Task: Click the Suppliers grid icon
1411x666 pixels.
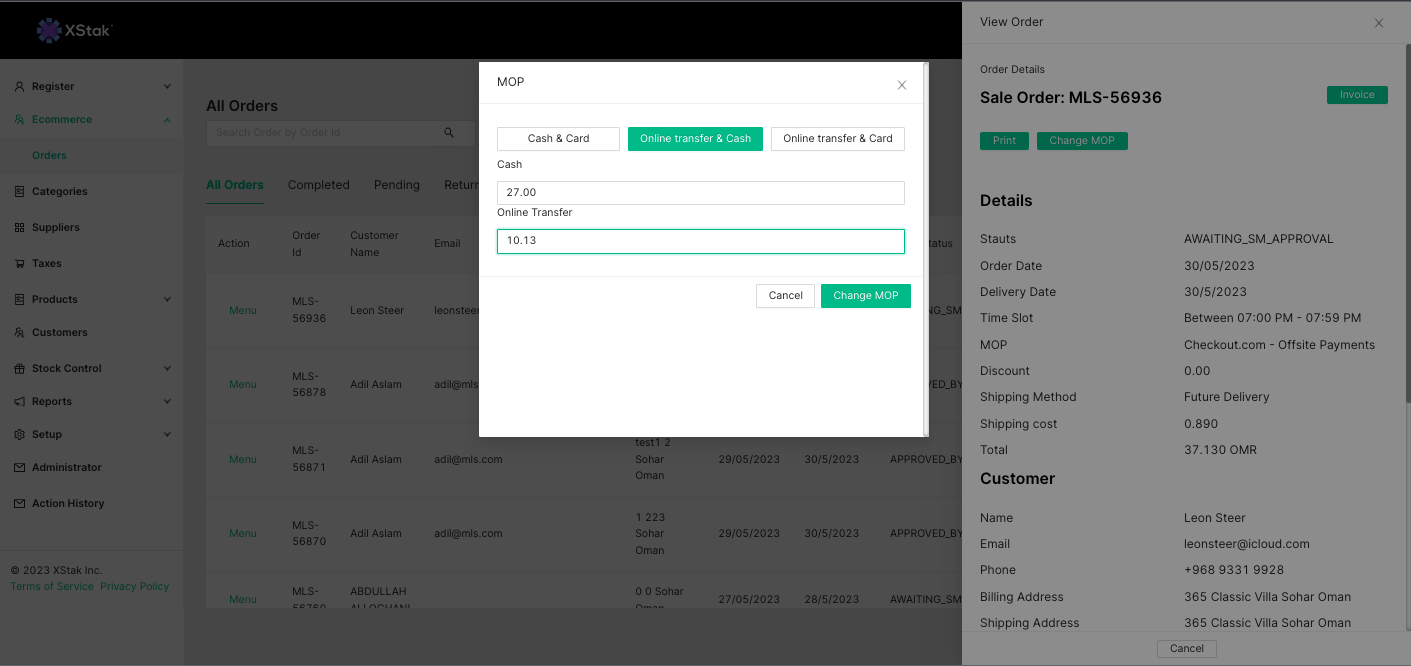Action: pyautogui.click(x=20, y=228)
